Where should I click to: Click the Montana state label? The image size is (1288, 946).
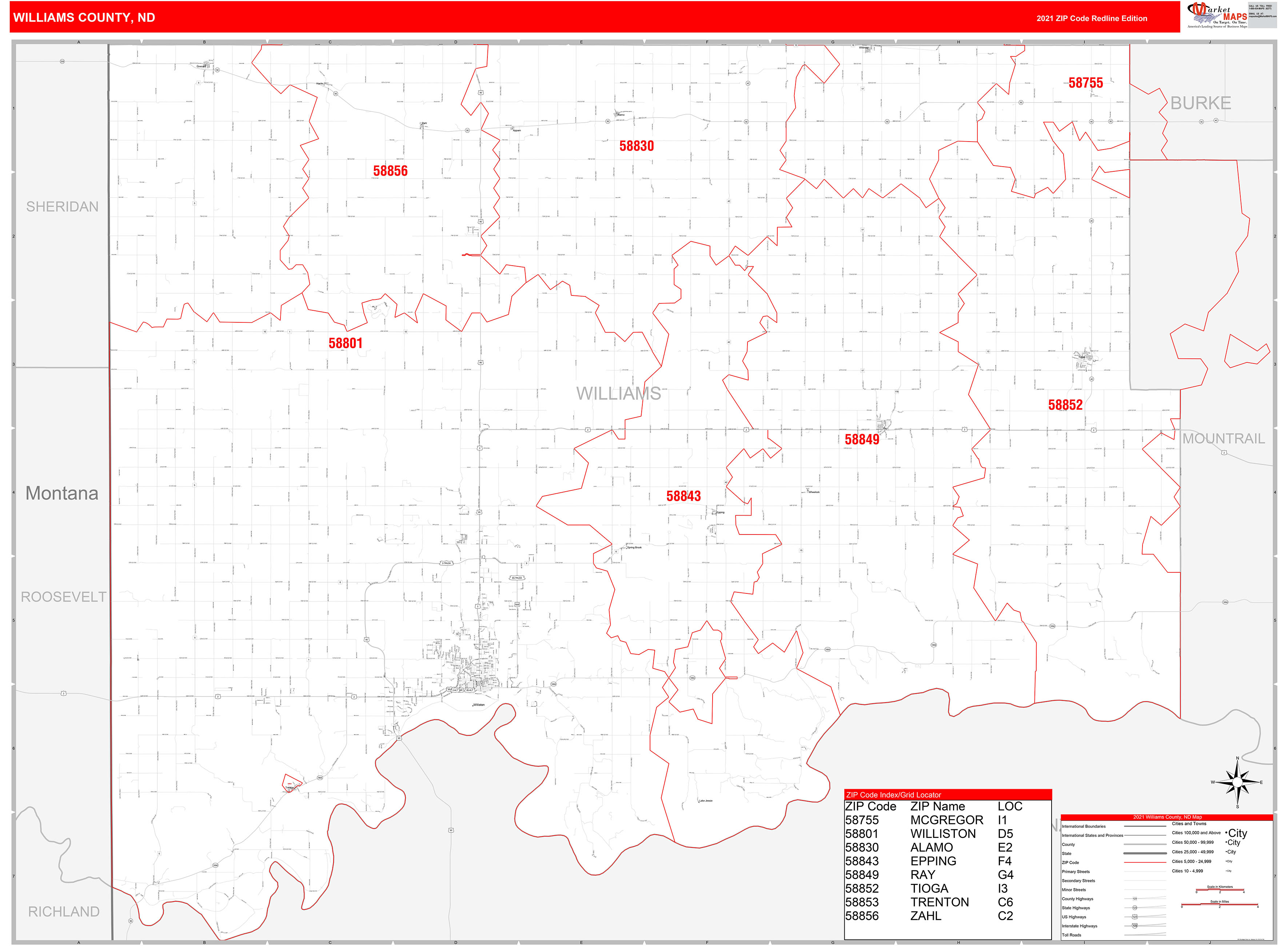coord(62,493)
